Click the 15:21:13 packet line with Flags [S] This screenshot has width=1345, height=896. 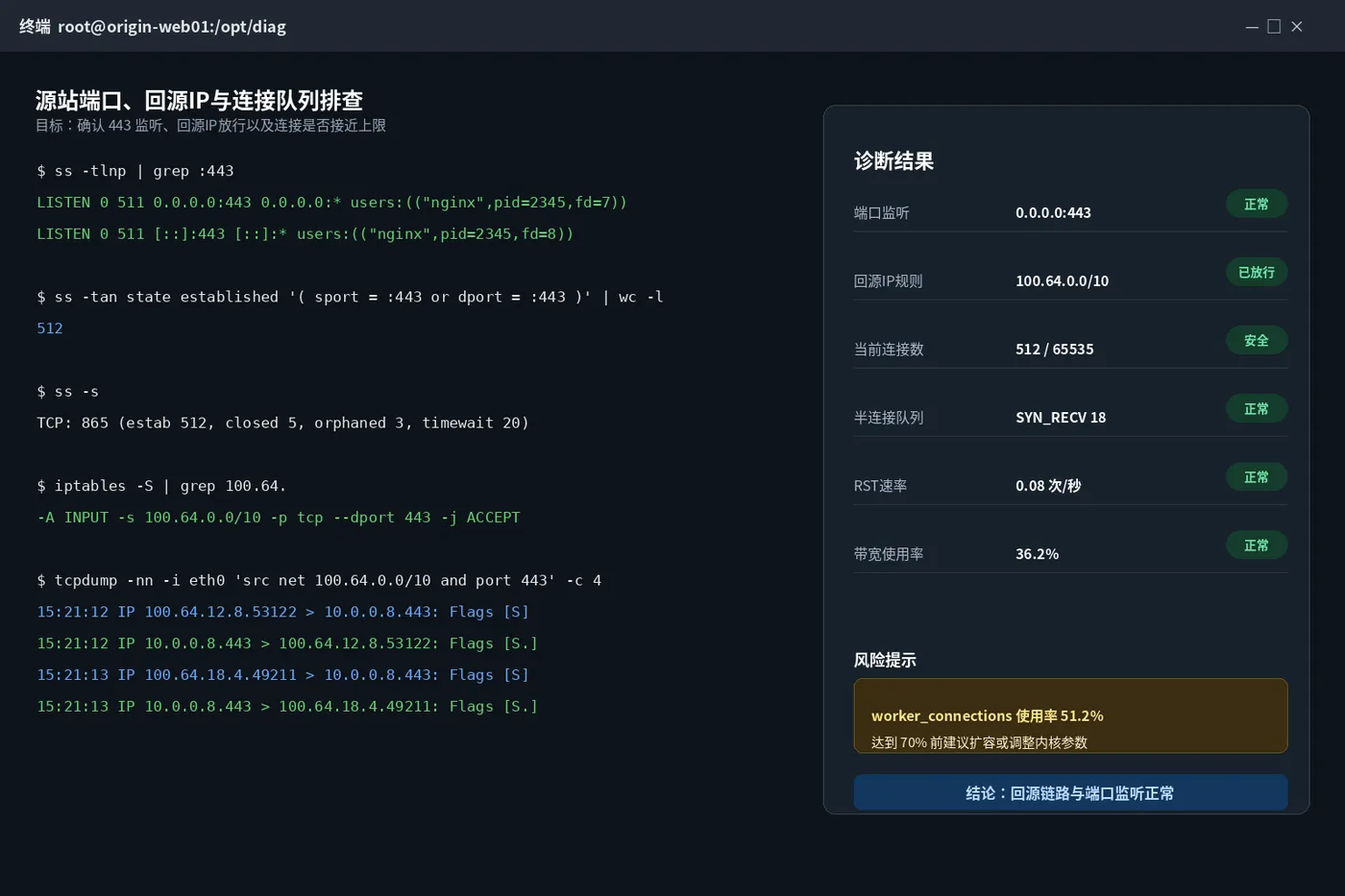pyautogui.click(x=282, y=675)
